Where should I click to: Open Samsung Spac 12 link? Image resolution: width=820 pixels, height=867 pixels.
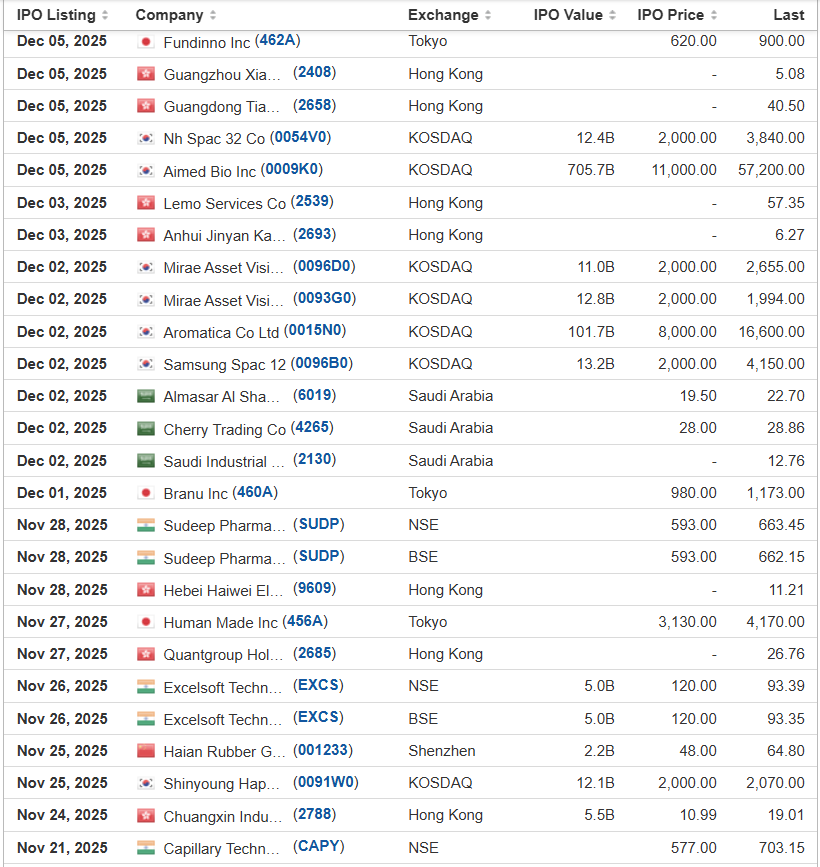pos(224,365)
